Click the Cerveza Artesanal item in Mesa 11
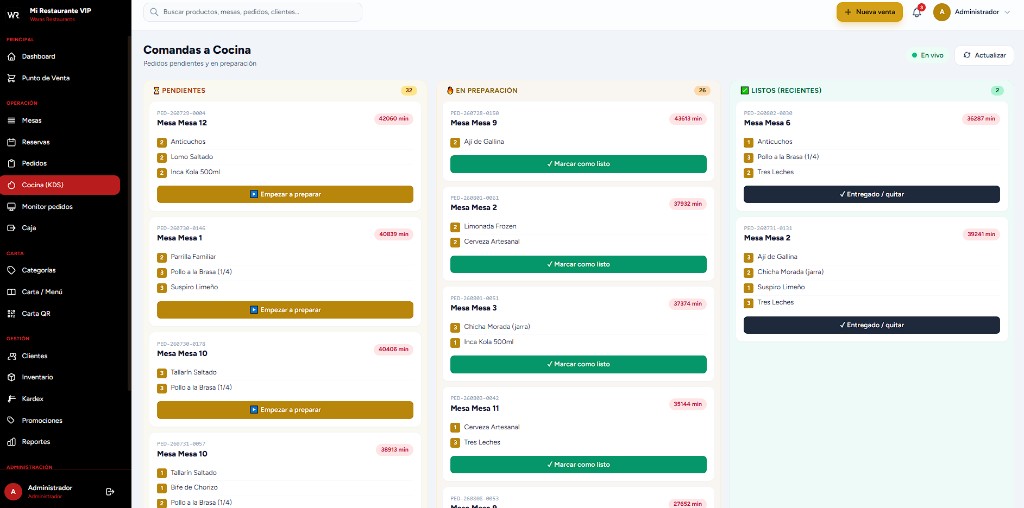The height and width of the screenshot is (508, 1024). pos(491,427)
